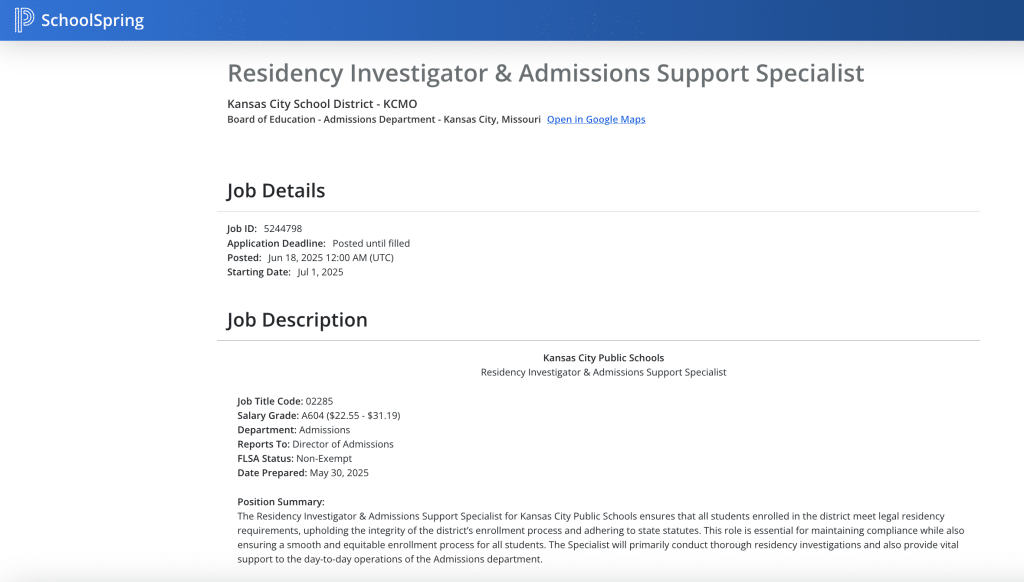Click the Starting Date Jul 1, 2025
Image resolution: width=1024 pixels, height=582 pixels.
(320, 272)
